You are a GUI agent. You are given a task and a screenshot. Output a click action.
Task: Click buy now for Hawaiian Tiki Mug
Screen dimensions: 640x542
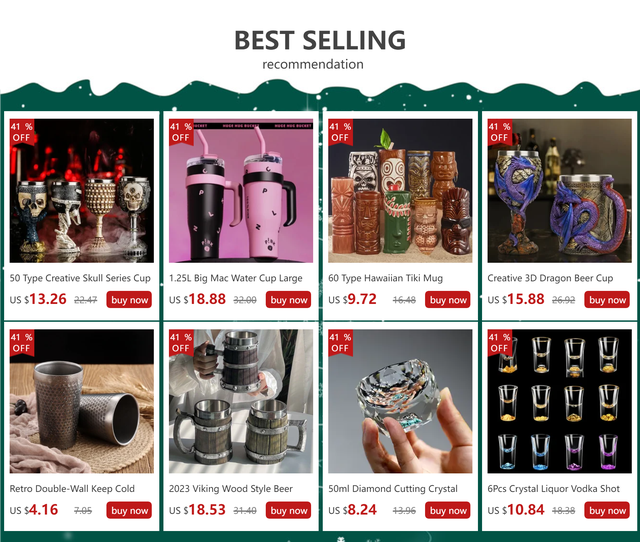point(447,300)
